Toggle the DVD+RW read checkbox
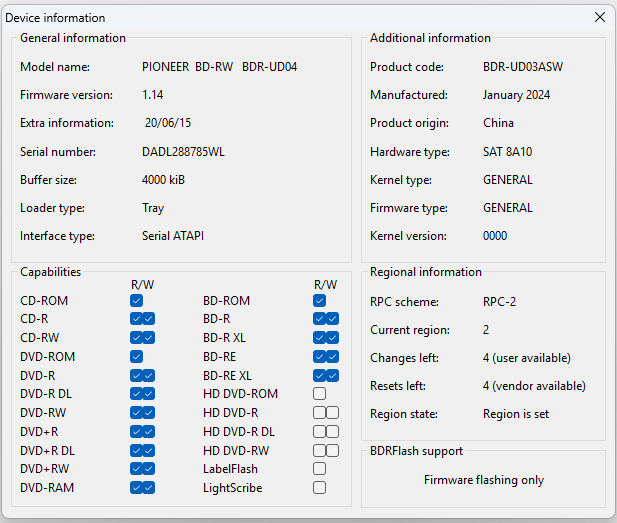Viewport: 617px width, 523px height. click(136, 469)
